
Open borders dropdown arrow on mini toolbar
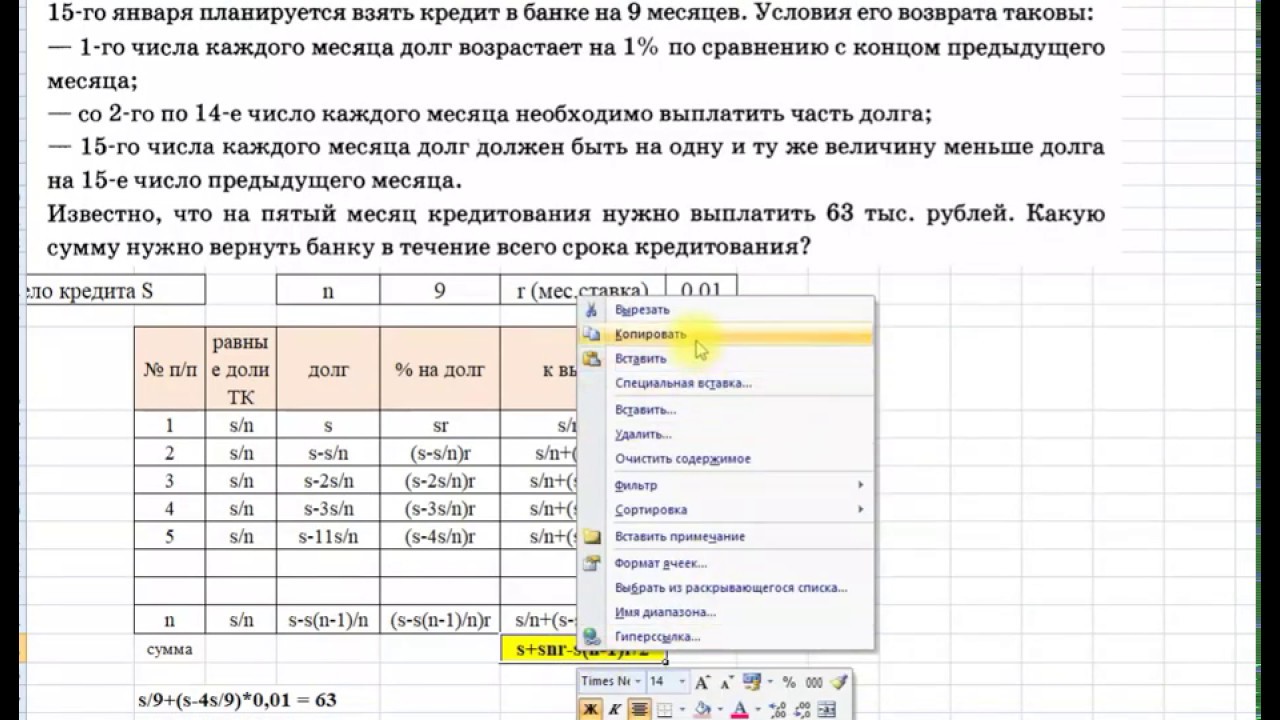682,709
